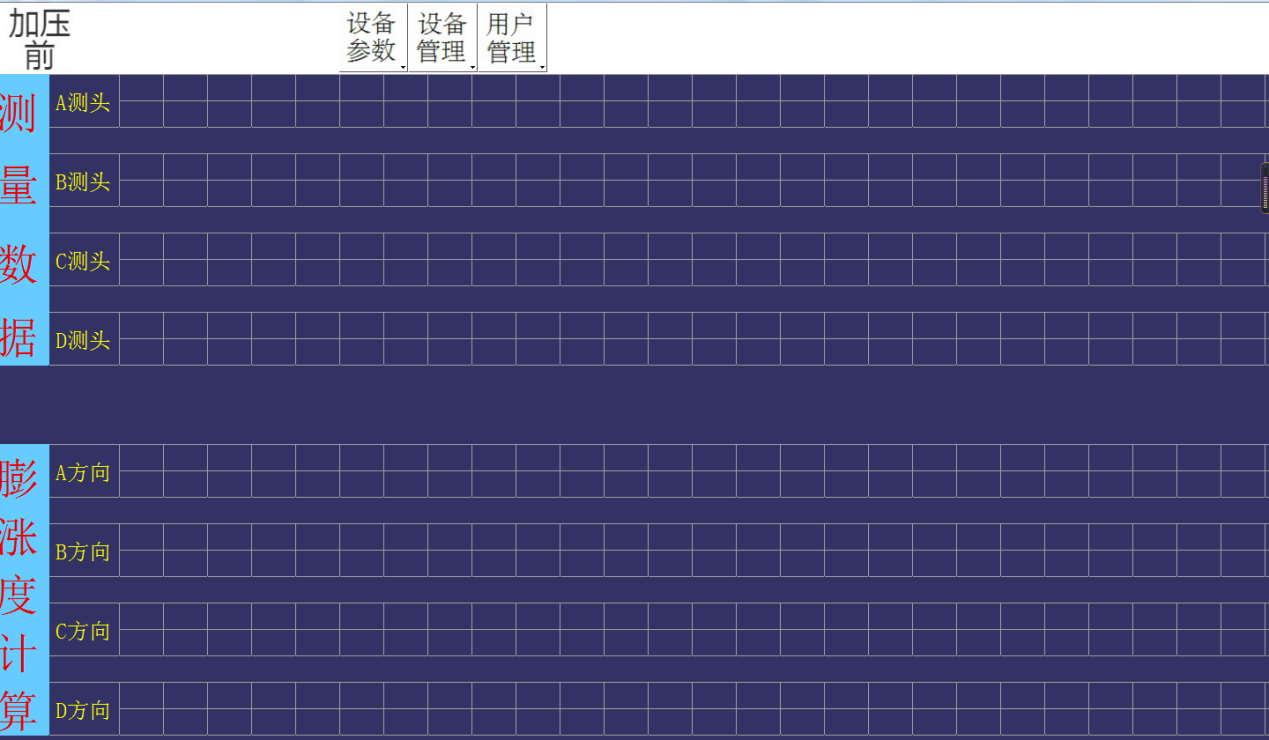The height and width of the screenshot is (740, 1269).
Task: Select the C方向 expansion row label
Action: [82, 631]
